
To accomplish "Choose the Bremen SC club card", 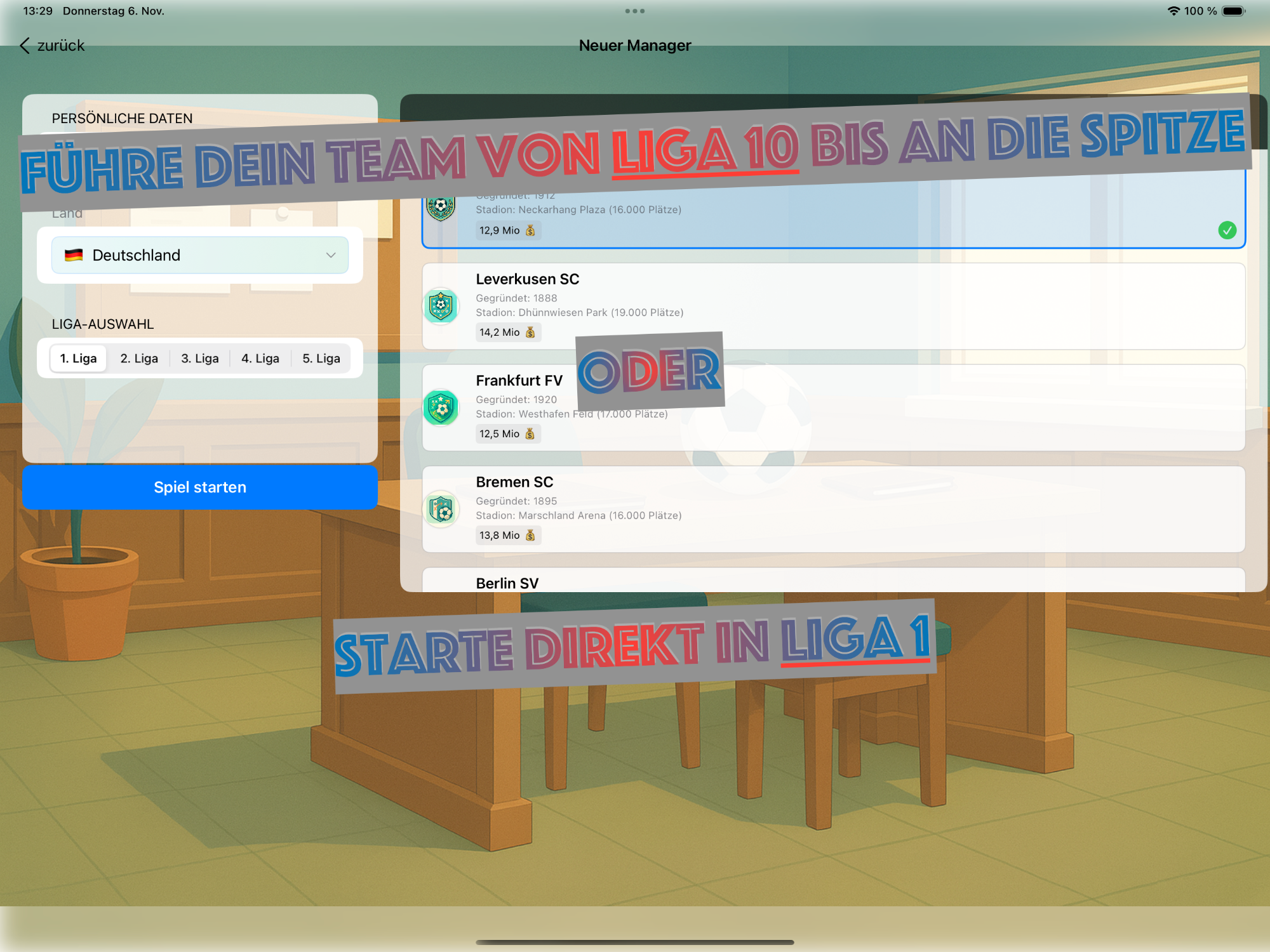I will 833,509.
